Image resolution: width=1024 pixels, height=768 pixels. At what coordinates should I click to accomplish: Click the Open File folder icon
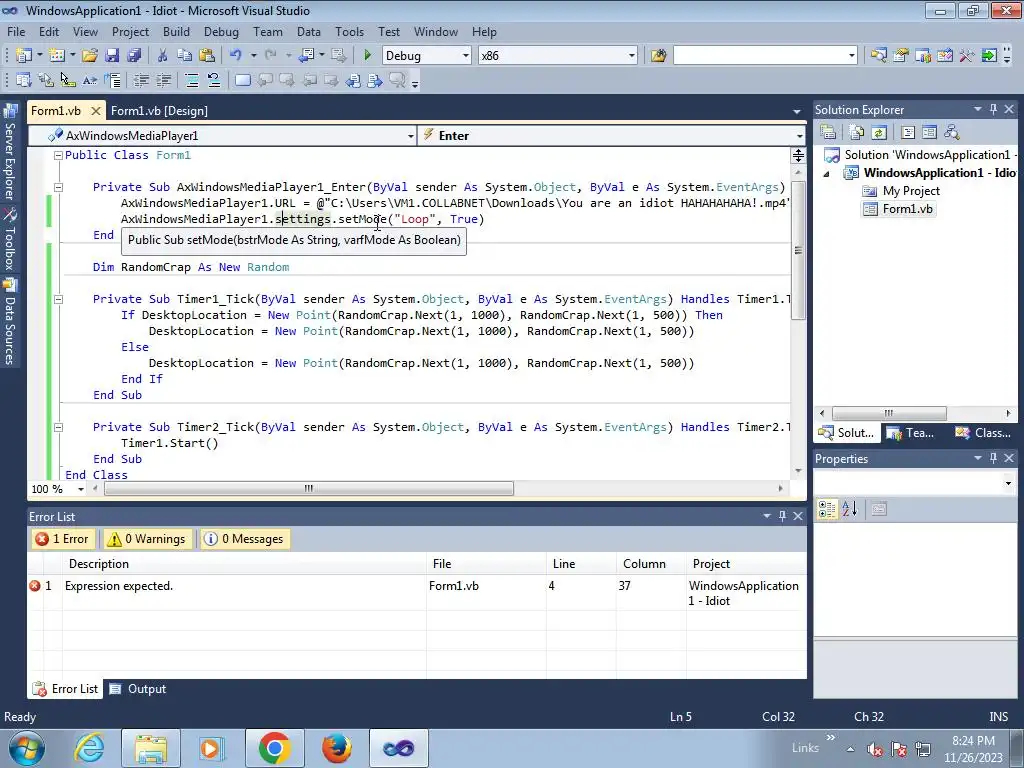89,56
